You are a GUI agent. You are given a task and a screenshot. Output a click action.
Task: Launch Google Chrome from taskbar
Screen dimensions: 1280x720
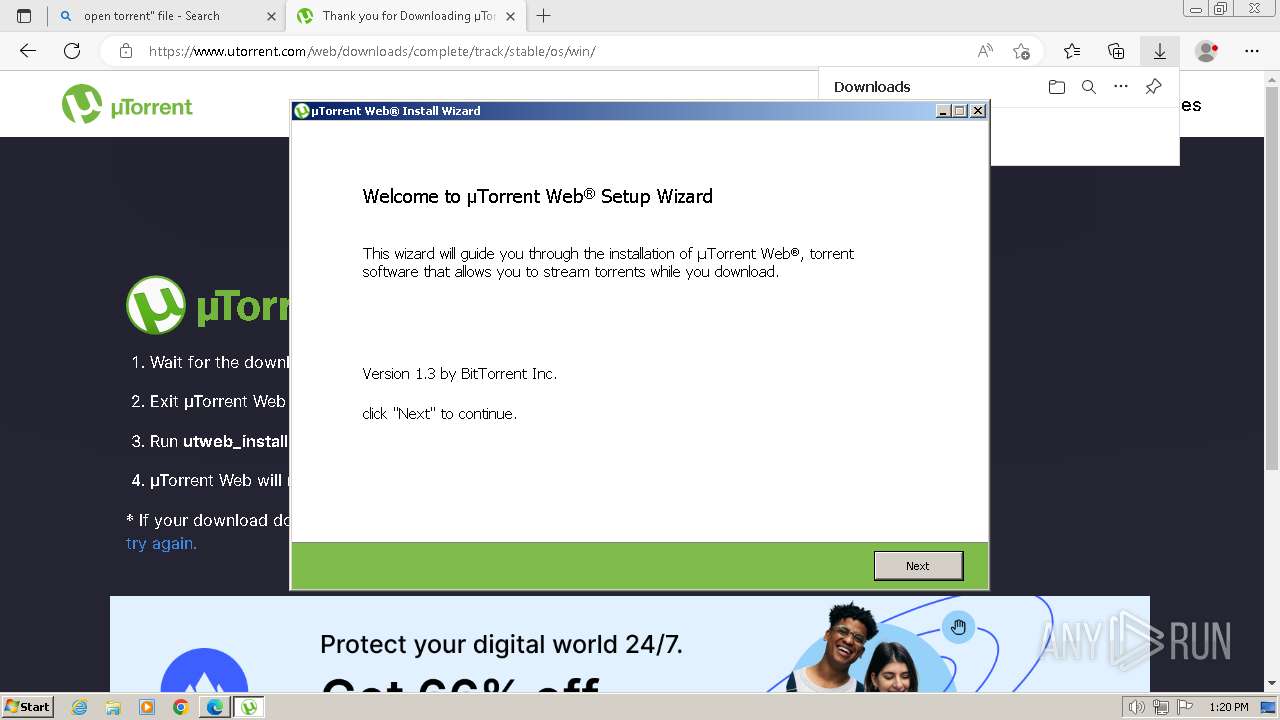coord(181,707)
